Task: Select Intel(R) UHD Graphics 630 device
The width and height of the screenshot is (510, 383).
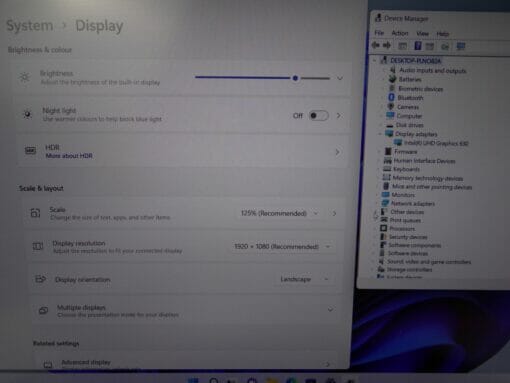Action: [436, 143]
